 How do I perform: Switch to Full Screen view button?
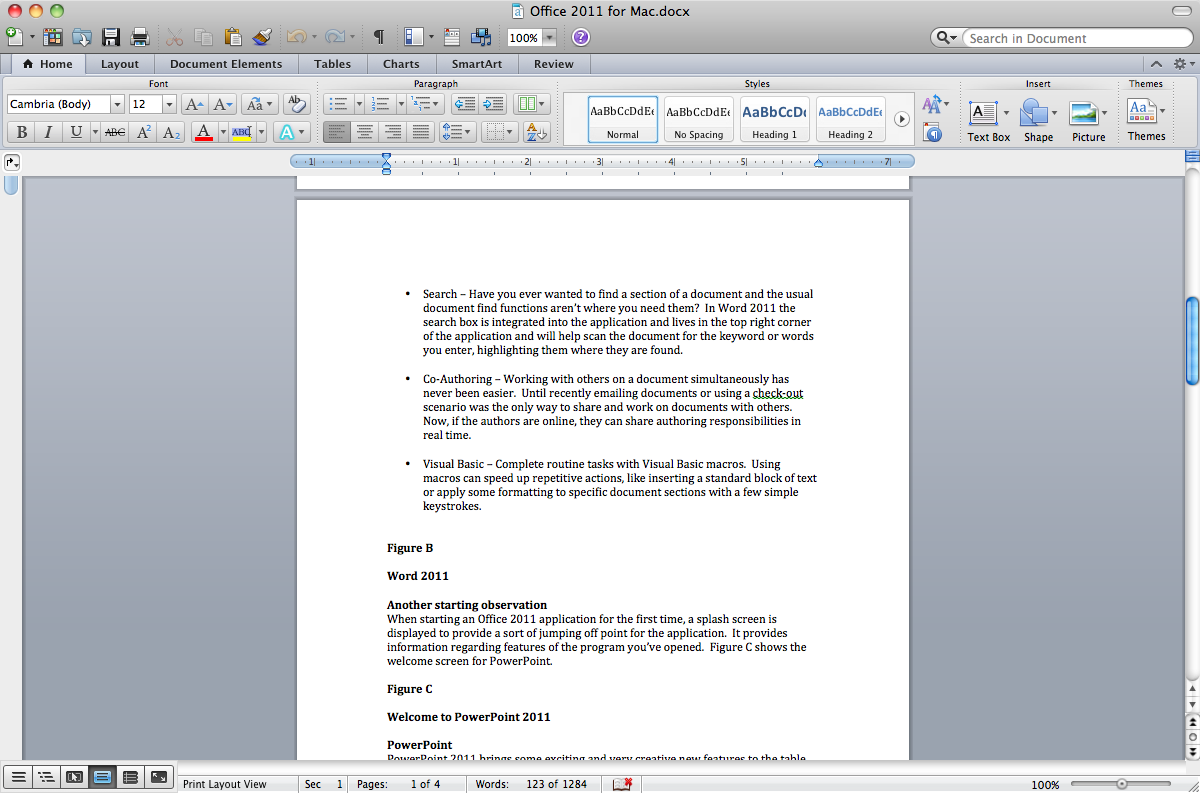tap(158, 777)
